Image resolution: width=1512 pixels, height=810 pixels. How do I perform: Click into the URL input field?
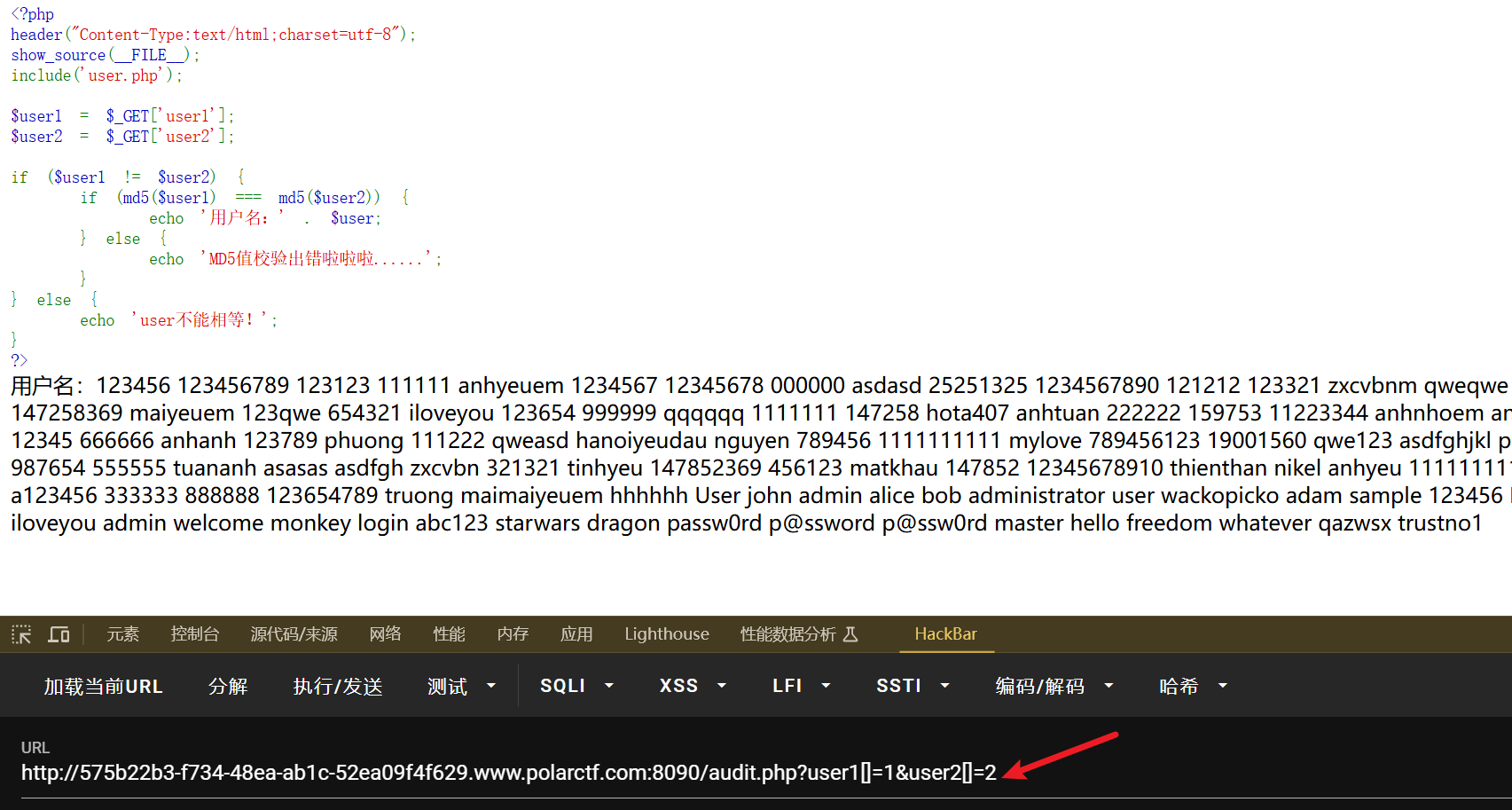(x=509, y=773)
